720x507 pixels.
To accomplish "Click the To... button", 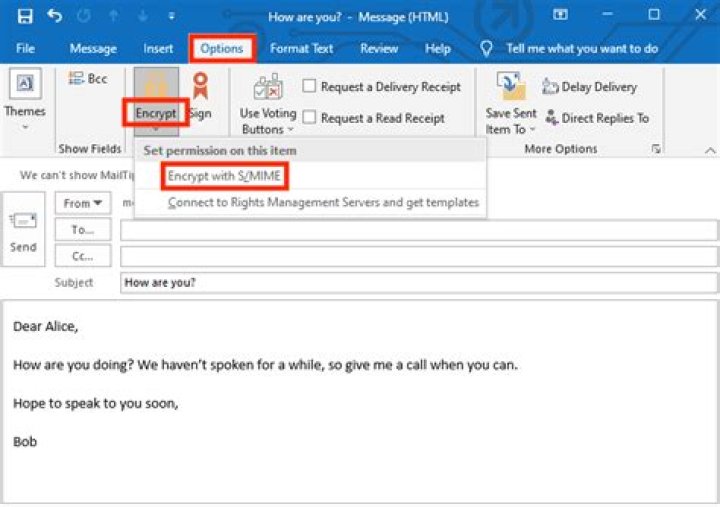I will 83,230.
